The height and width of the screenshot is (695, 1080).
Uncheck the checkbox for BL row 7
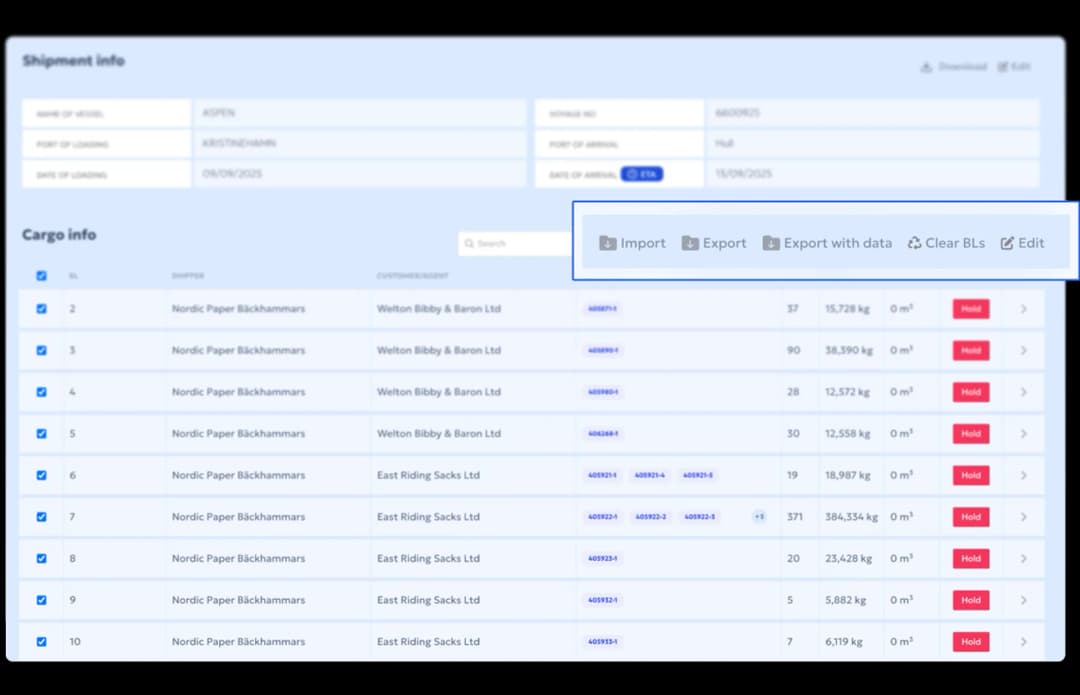pyautogui.click(x=41, y=517)
